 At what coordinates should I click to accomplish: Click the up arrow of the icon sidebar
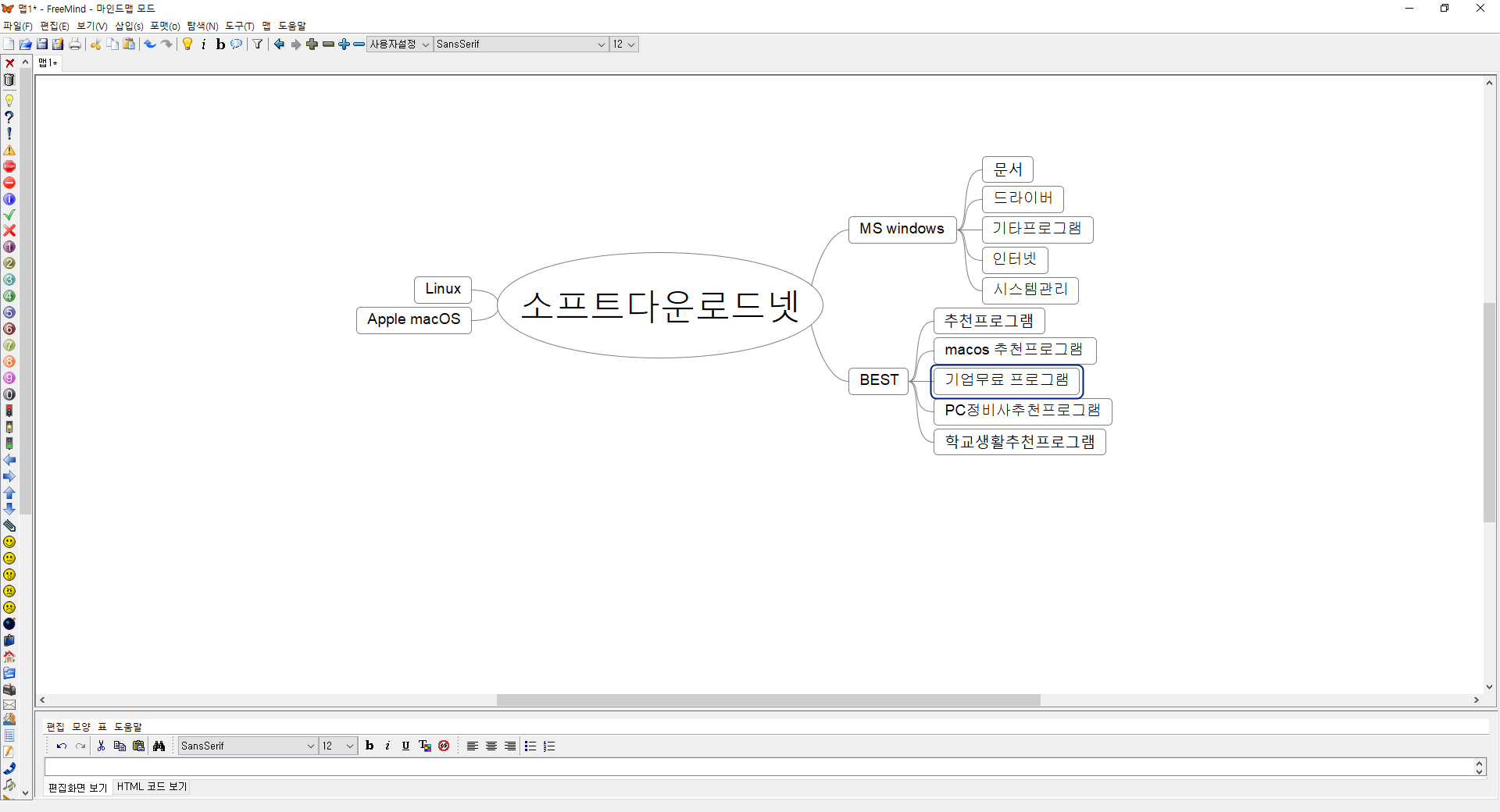(x=26, y=62)
